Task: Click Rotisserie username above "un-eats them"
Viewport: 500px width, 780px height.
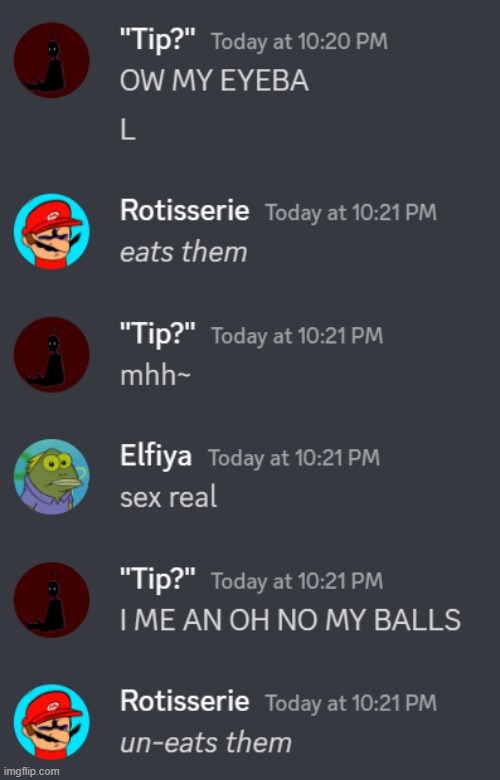Action: tap(185, 701)
